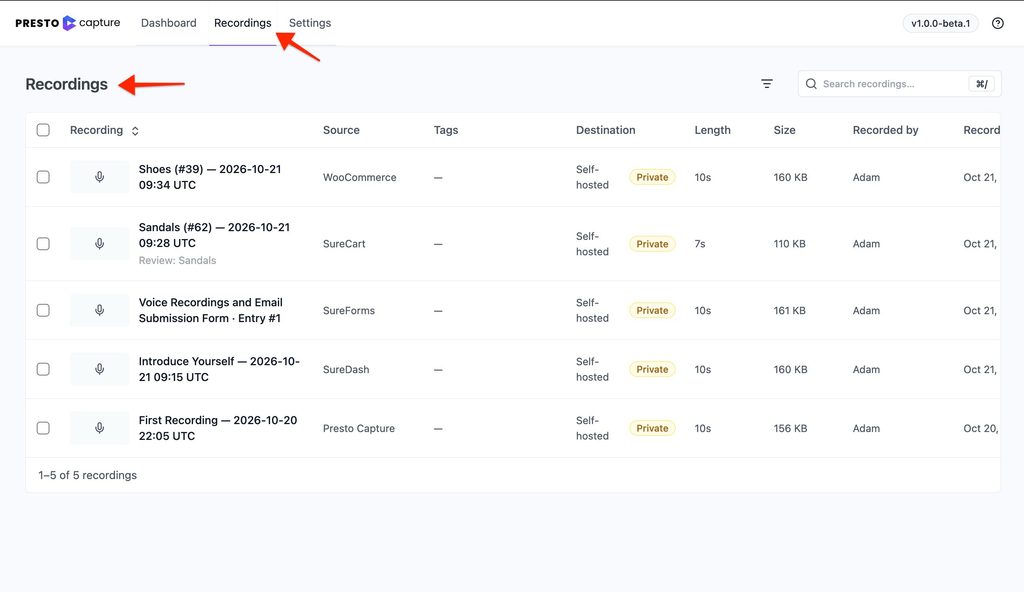This screenshot has width=1024, height=592.
Task: Click the search magnifier icon
Action: (x=811, y=84)
